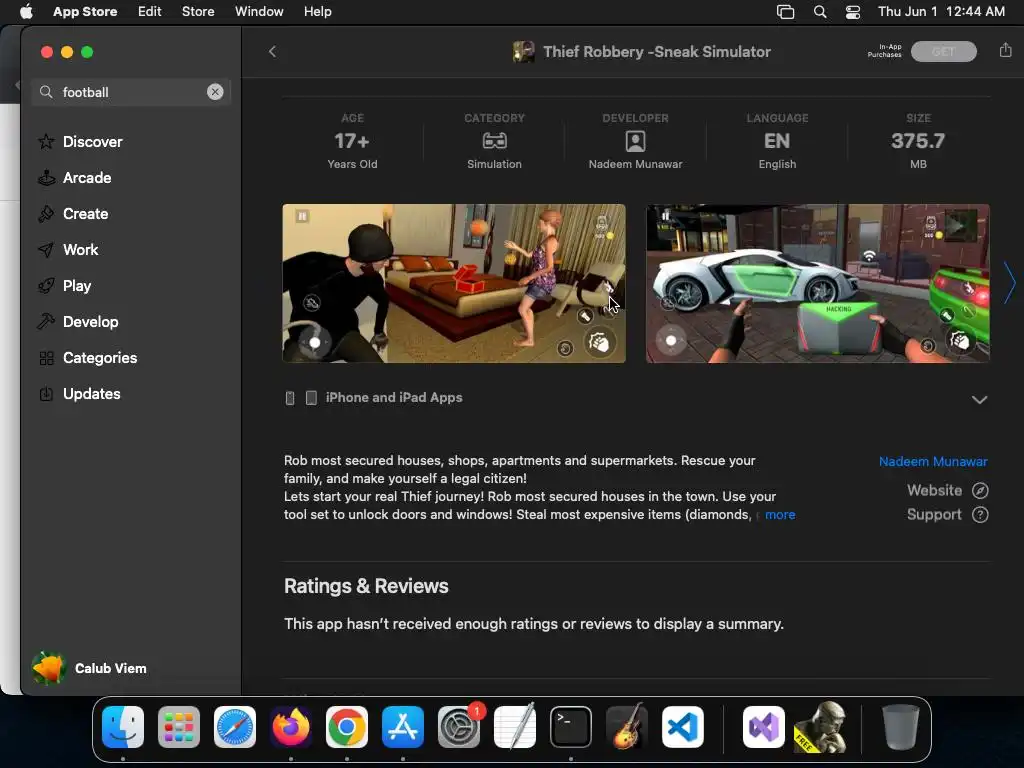
Task: Go back with the back chevron
Action: tap(272, 52)
